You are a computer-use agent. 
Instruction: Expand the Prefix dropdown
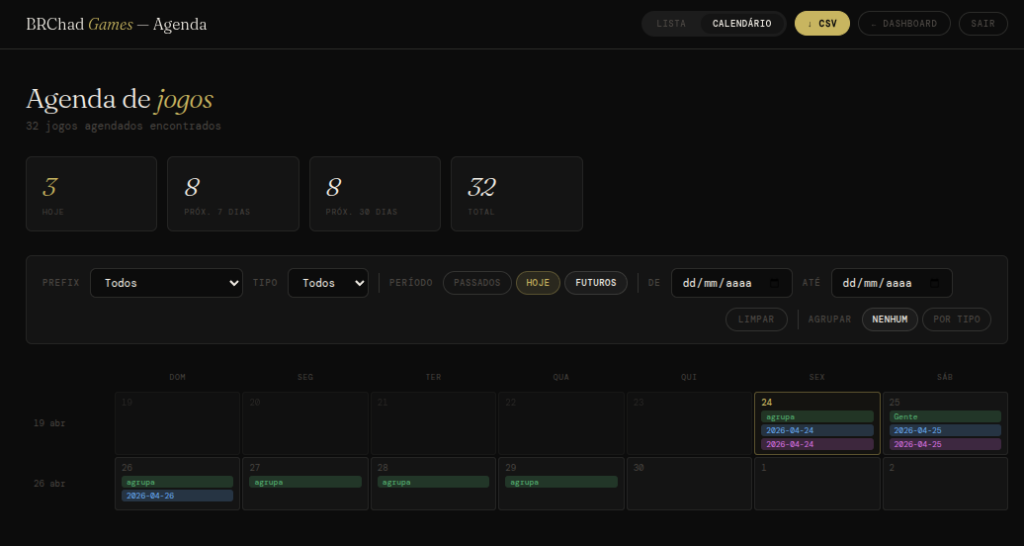(x=166, y=283)
